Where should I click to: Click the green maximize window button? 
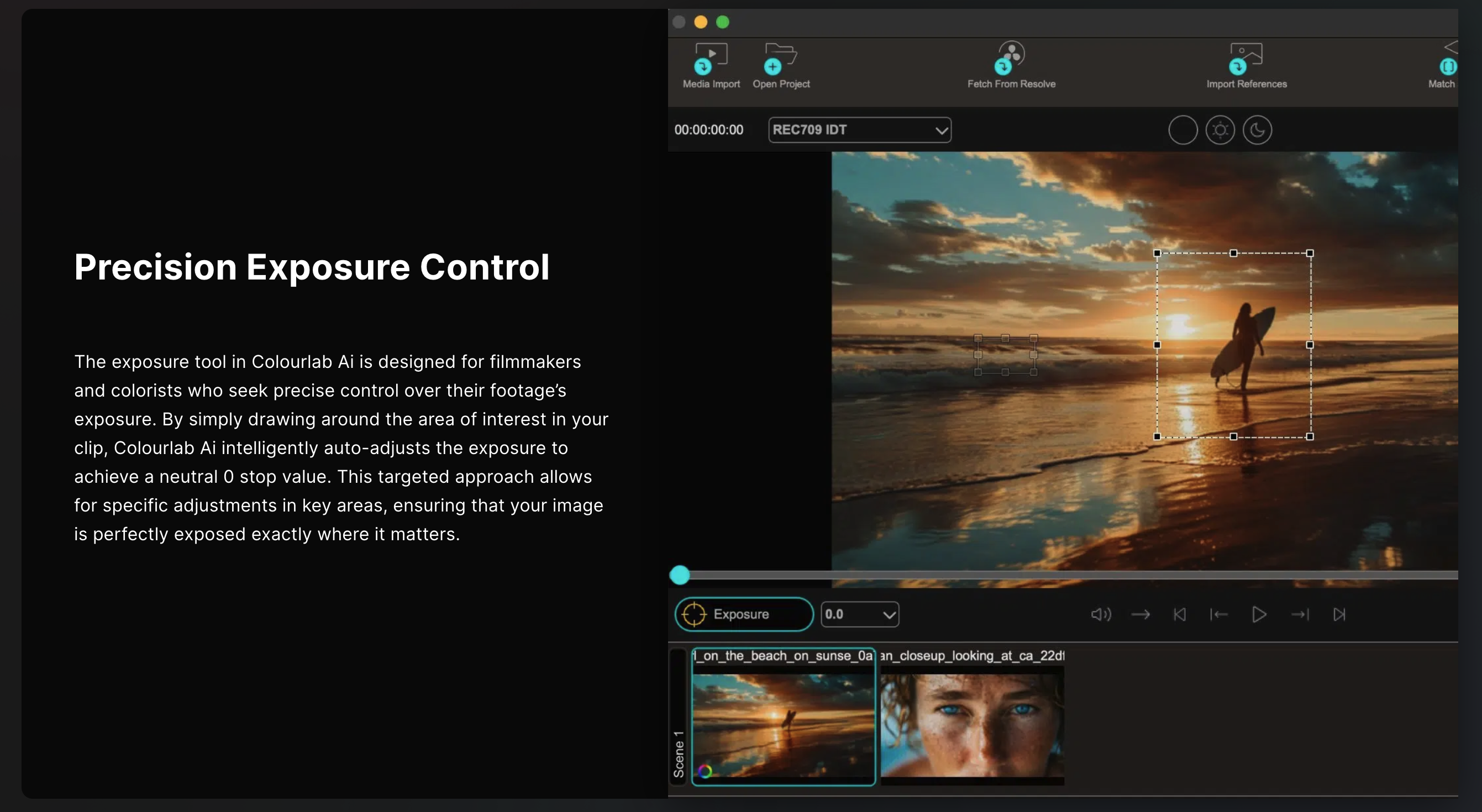coord(723,22)
